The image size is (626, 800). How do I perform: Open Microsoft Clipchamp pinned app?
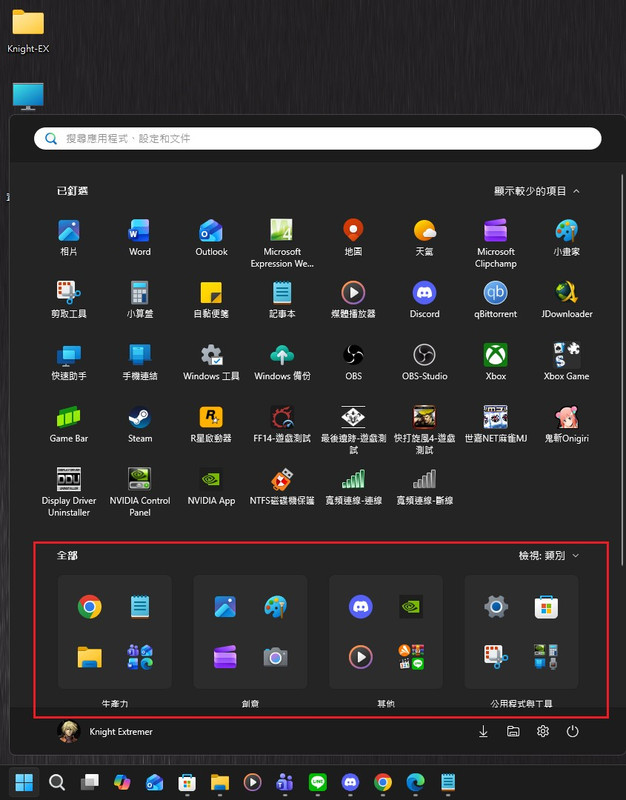point(495,243)
